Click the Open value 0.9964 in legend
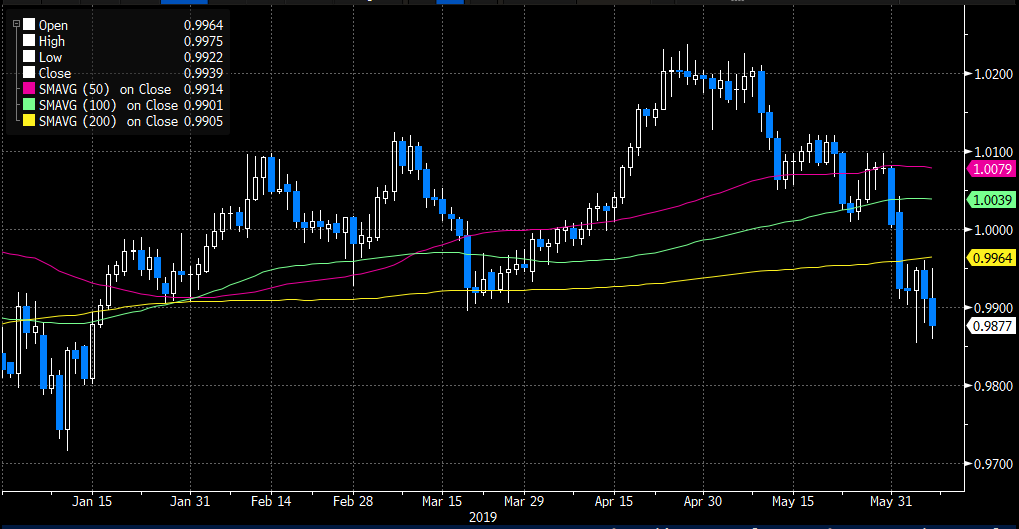The image size is (1019, 529). (x=203, y=25)
